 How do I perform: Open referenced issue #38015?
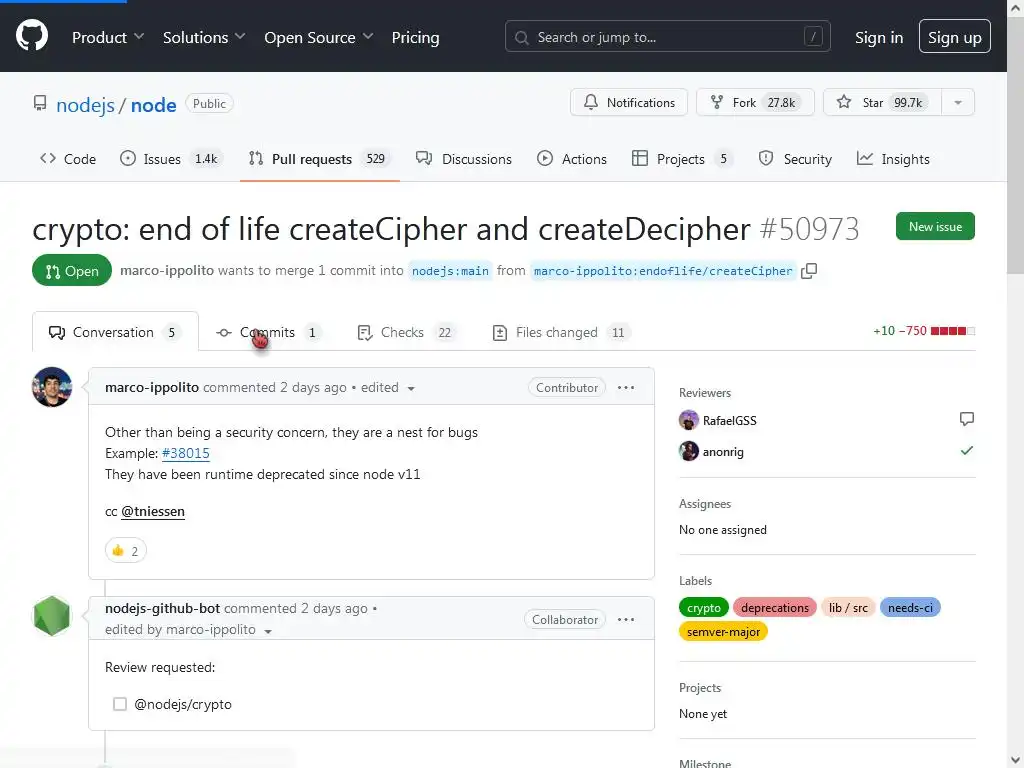(x=185, y=453)
